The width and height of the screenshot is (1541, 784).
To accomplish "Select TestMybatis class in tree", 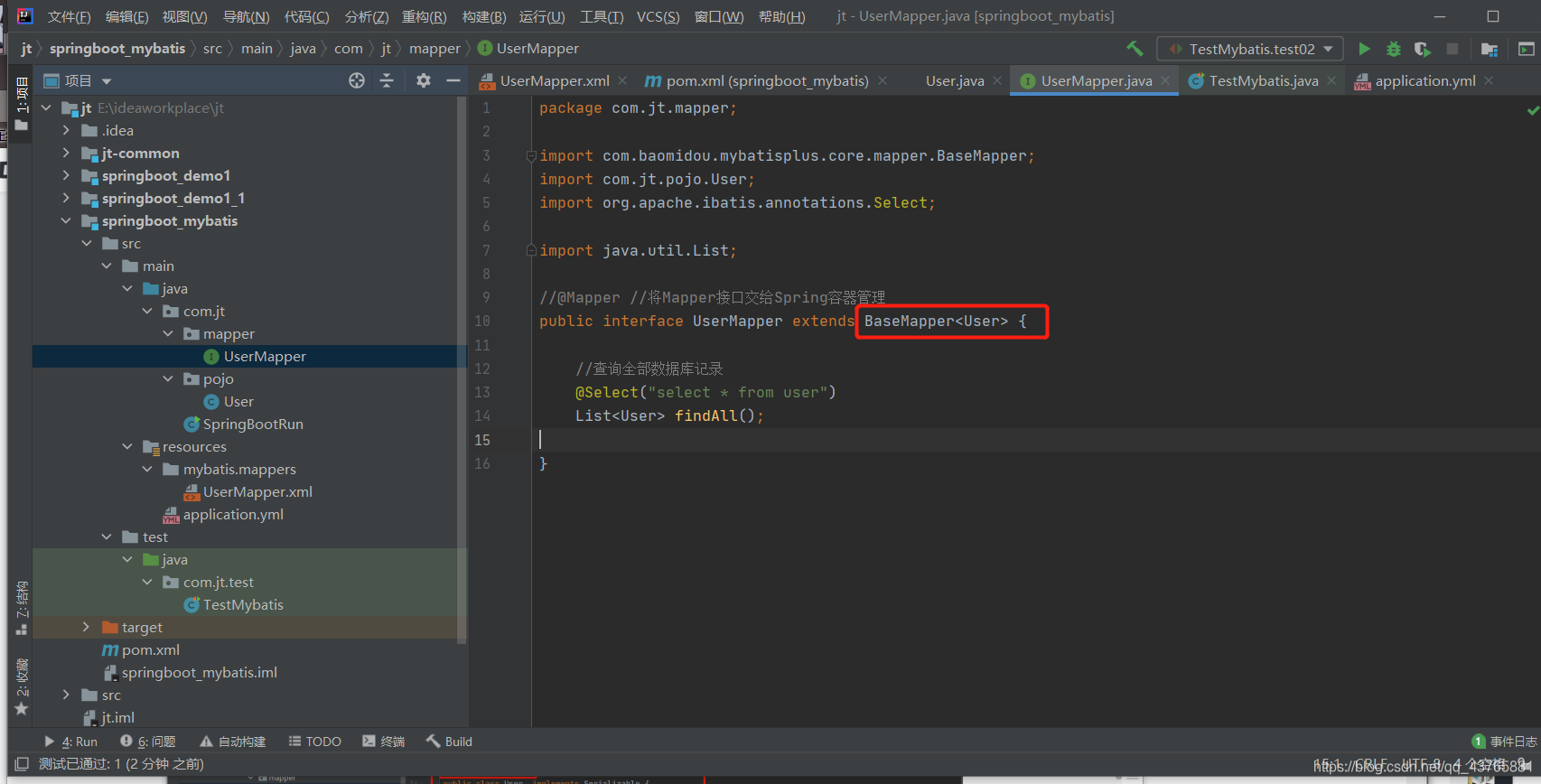I will coord(242,604).
